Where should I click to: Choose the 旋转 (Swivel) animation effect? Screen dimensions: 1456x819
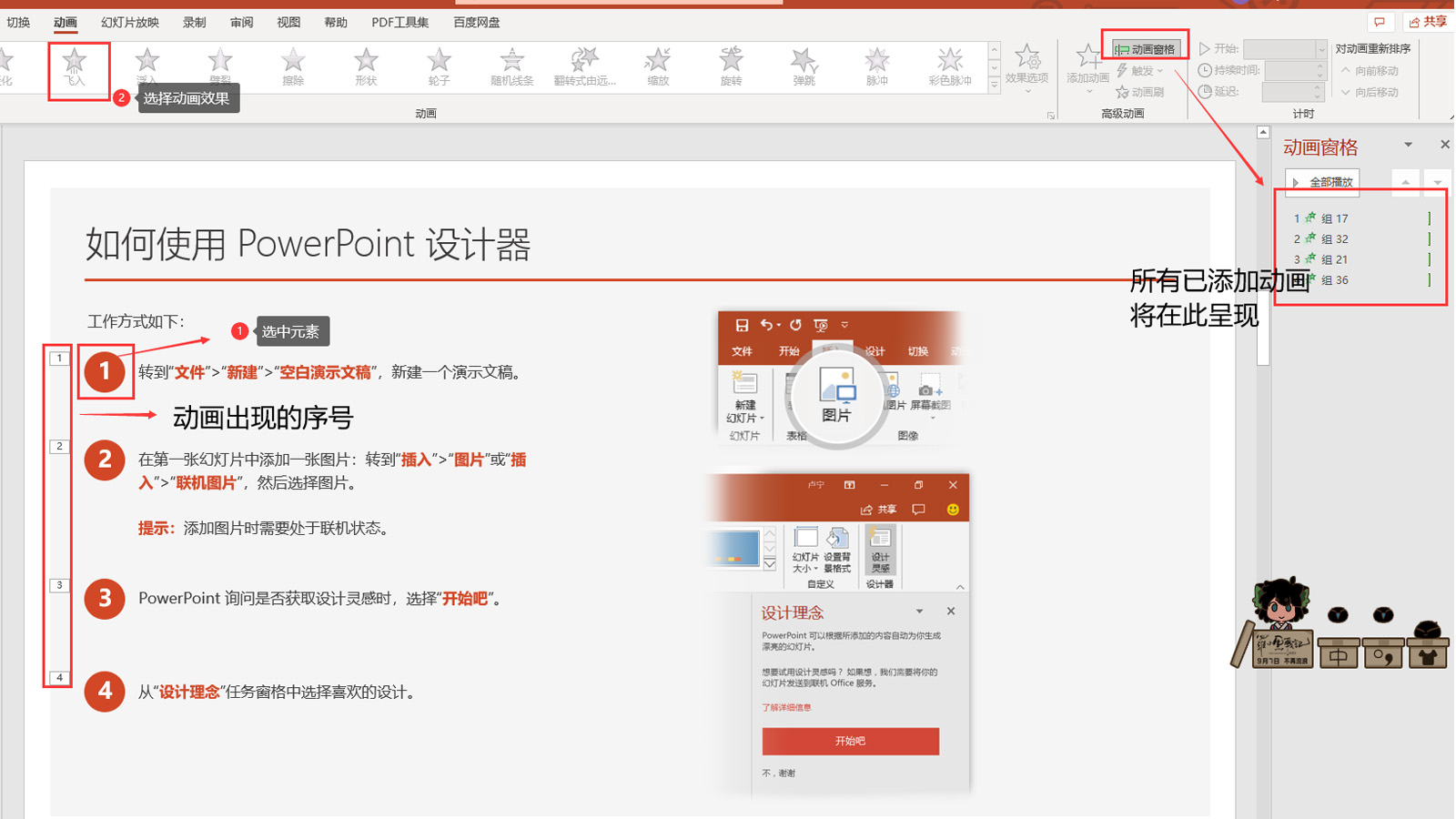731,66
